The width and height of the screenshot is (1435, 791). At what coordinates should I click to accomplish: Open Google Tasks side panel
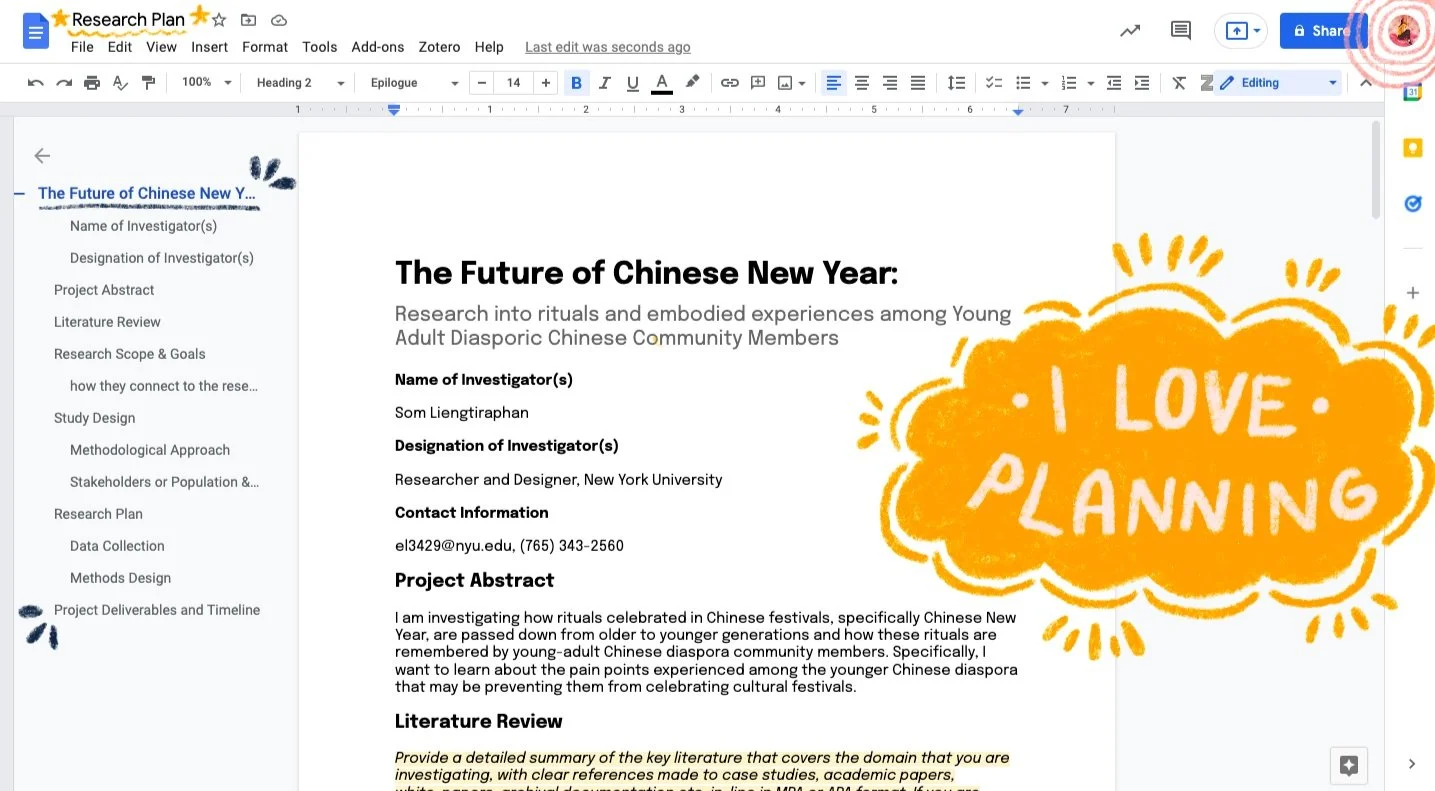(1412, 204)
